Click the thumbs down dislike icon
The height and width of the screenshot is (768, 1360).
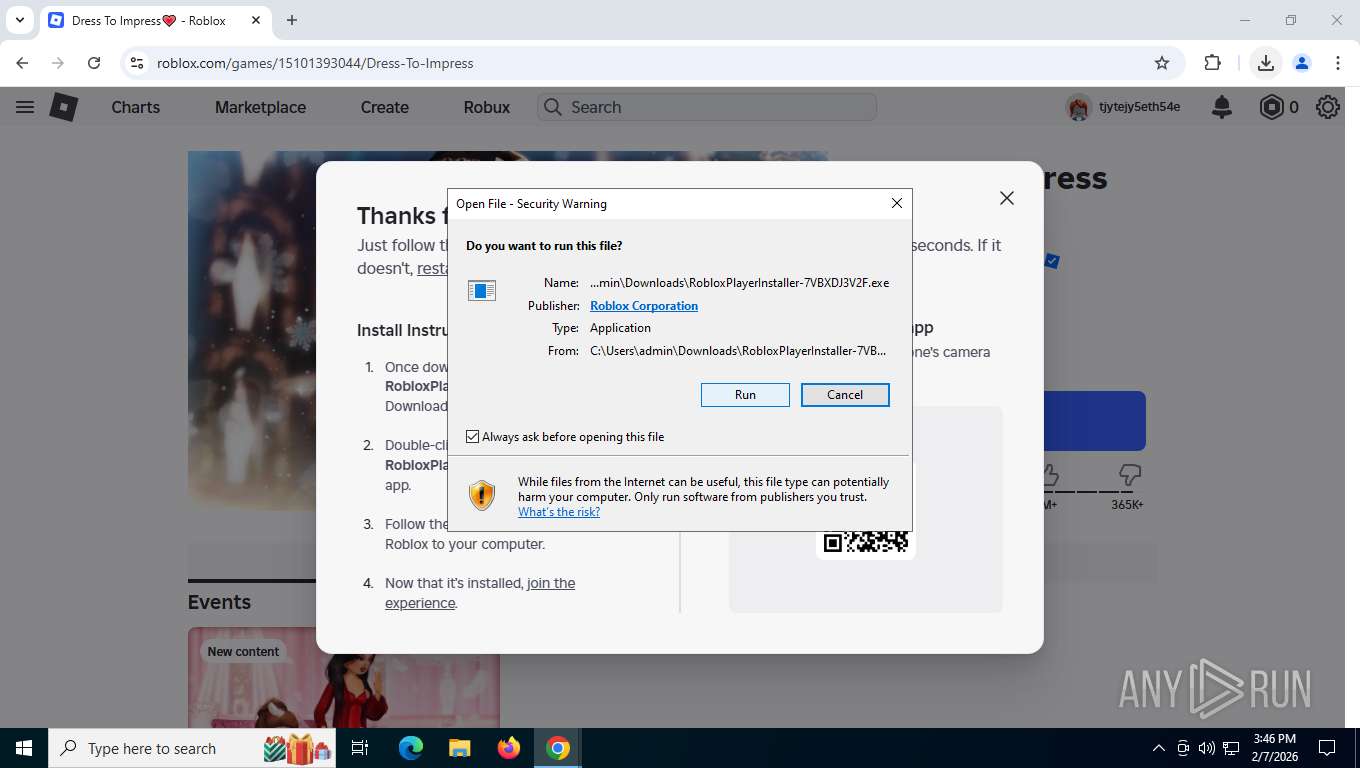click(1130, 473)
